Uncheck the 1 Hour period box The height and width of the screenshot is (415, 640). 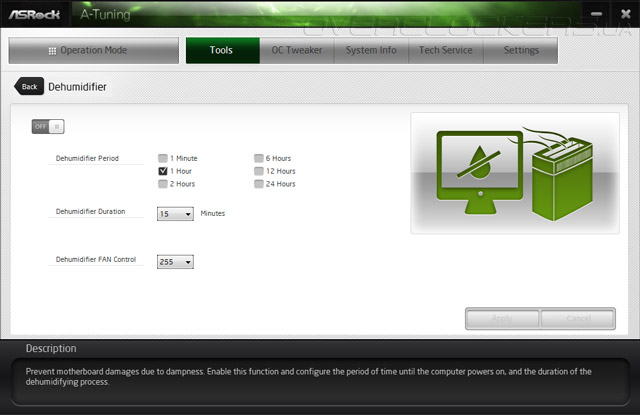coord(162,171)
